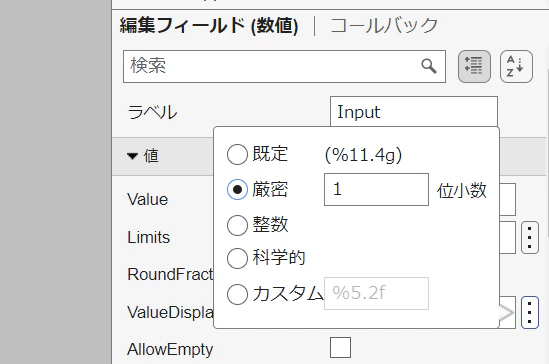The image size is (549, 364).
Task: Select the 厳密 radio option
Action: 237,189
